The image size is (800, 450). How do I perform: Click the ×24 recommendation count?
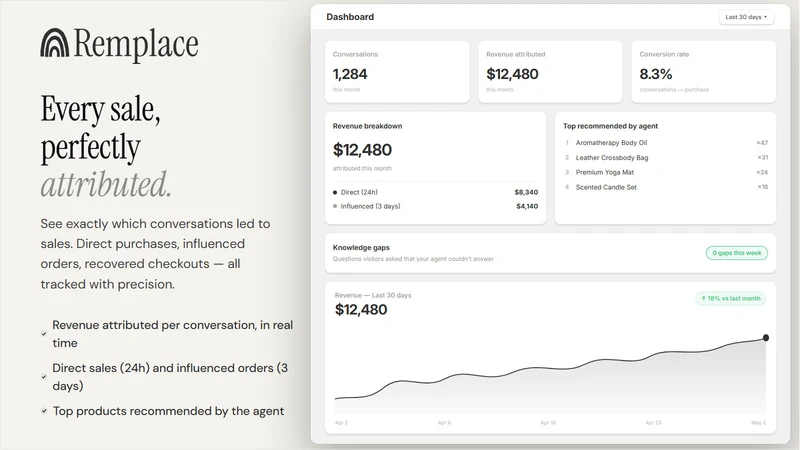coord(762,172)
